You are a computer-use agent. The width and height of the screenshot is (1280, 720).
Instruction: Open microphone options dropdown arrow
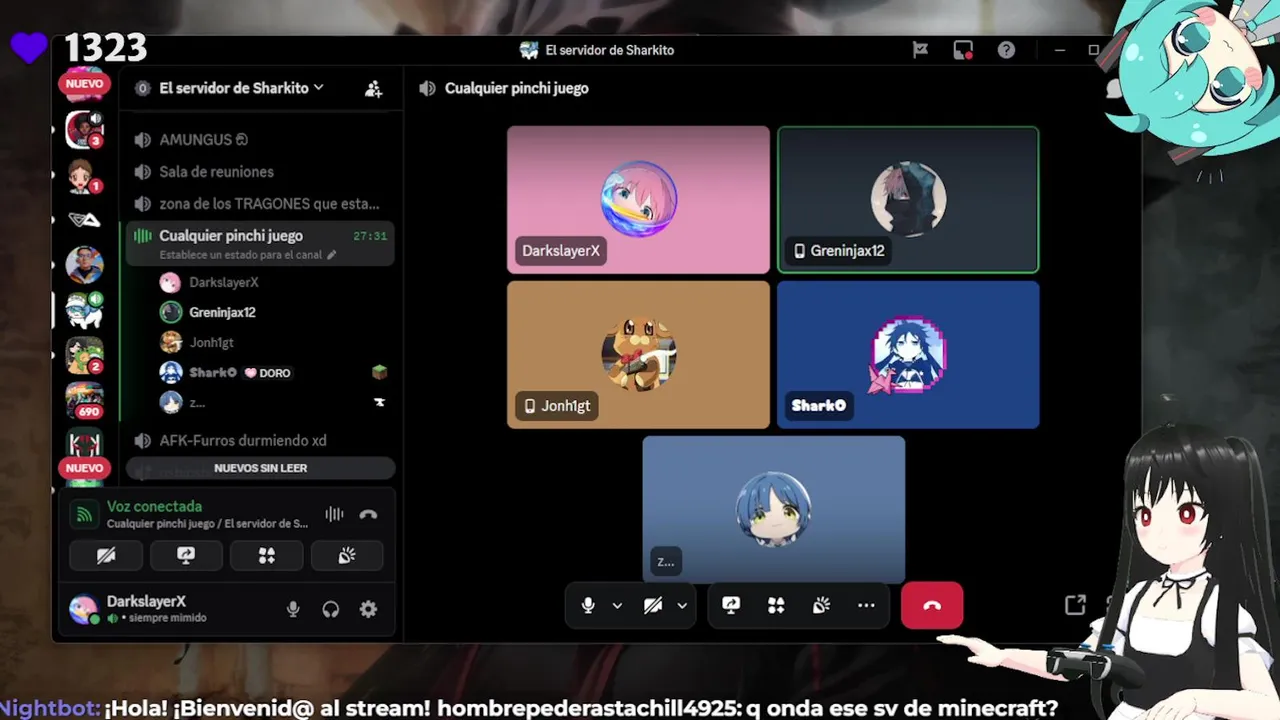coord(617,606)
